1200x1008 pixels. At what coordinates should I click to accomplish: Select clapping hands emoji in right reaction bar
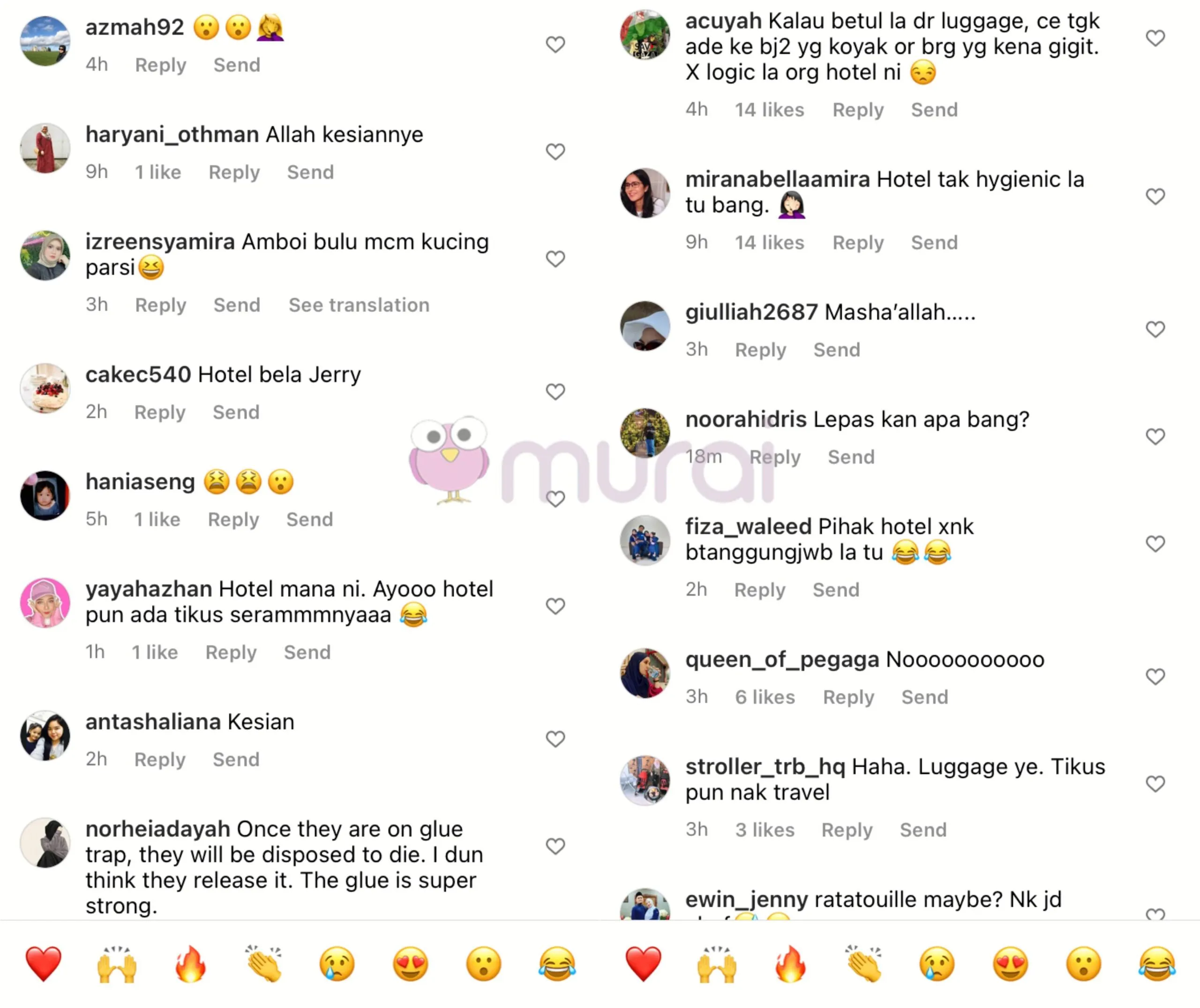click(863, 964)
